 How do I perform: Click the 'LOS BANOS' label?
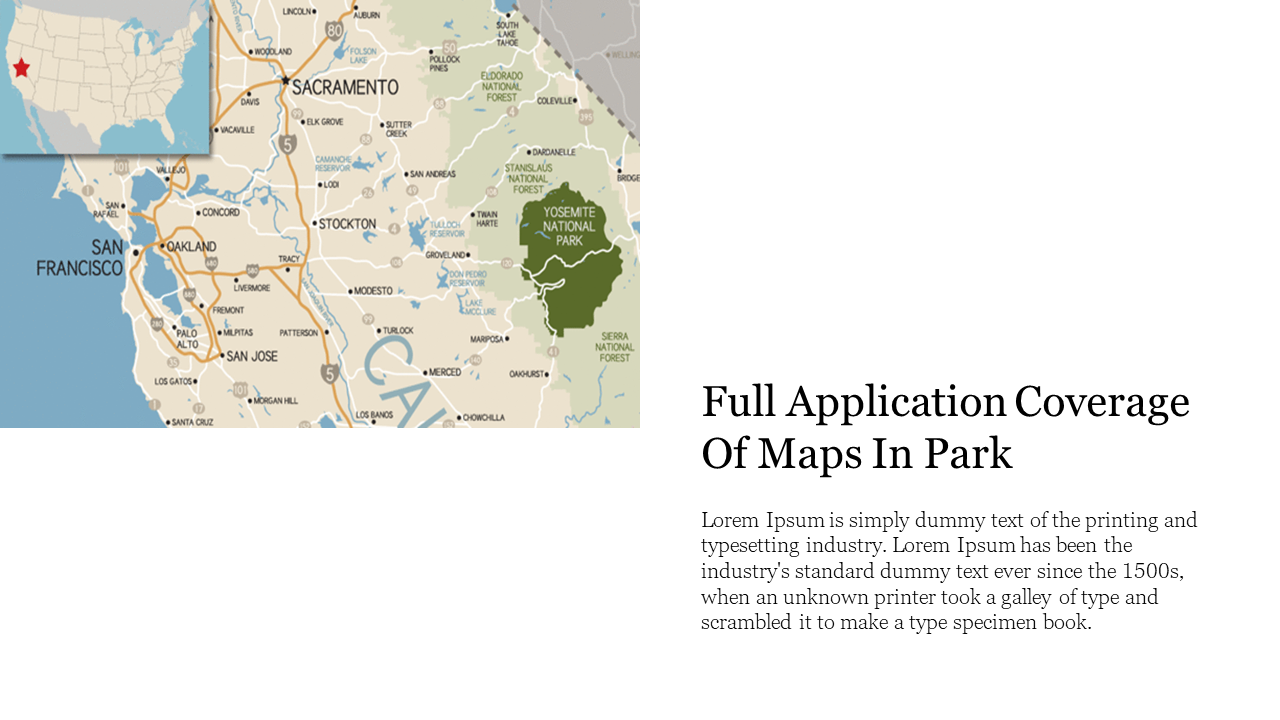(374, 415)
